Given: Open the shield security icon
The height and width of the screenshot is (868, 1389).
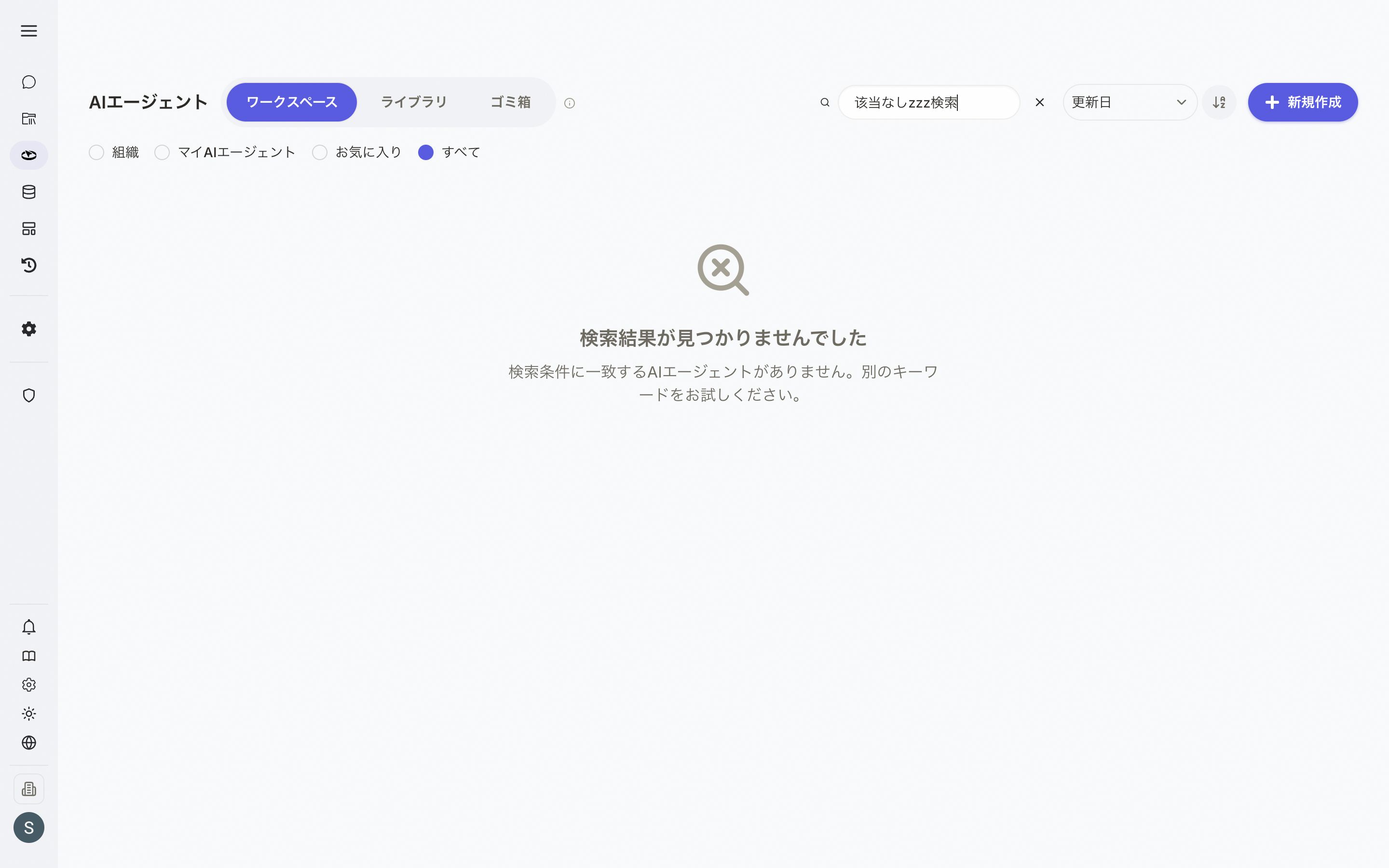Looking at the screenshot, I should click(x=29, y=395).
